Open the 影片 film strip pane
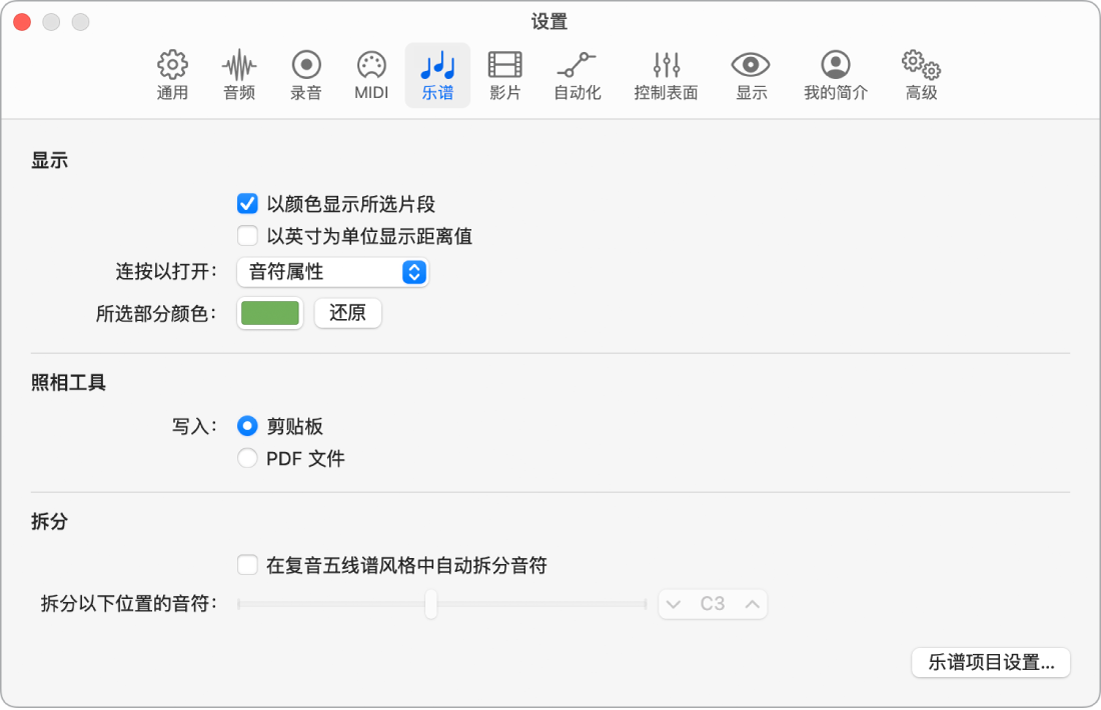This screenshot has height=710, width=1101. [x=505, y=74]
